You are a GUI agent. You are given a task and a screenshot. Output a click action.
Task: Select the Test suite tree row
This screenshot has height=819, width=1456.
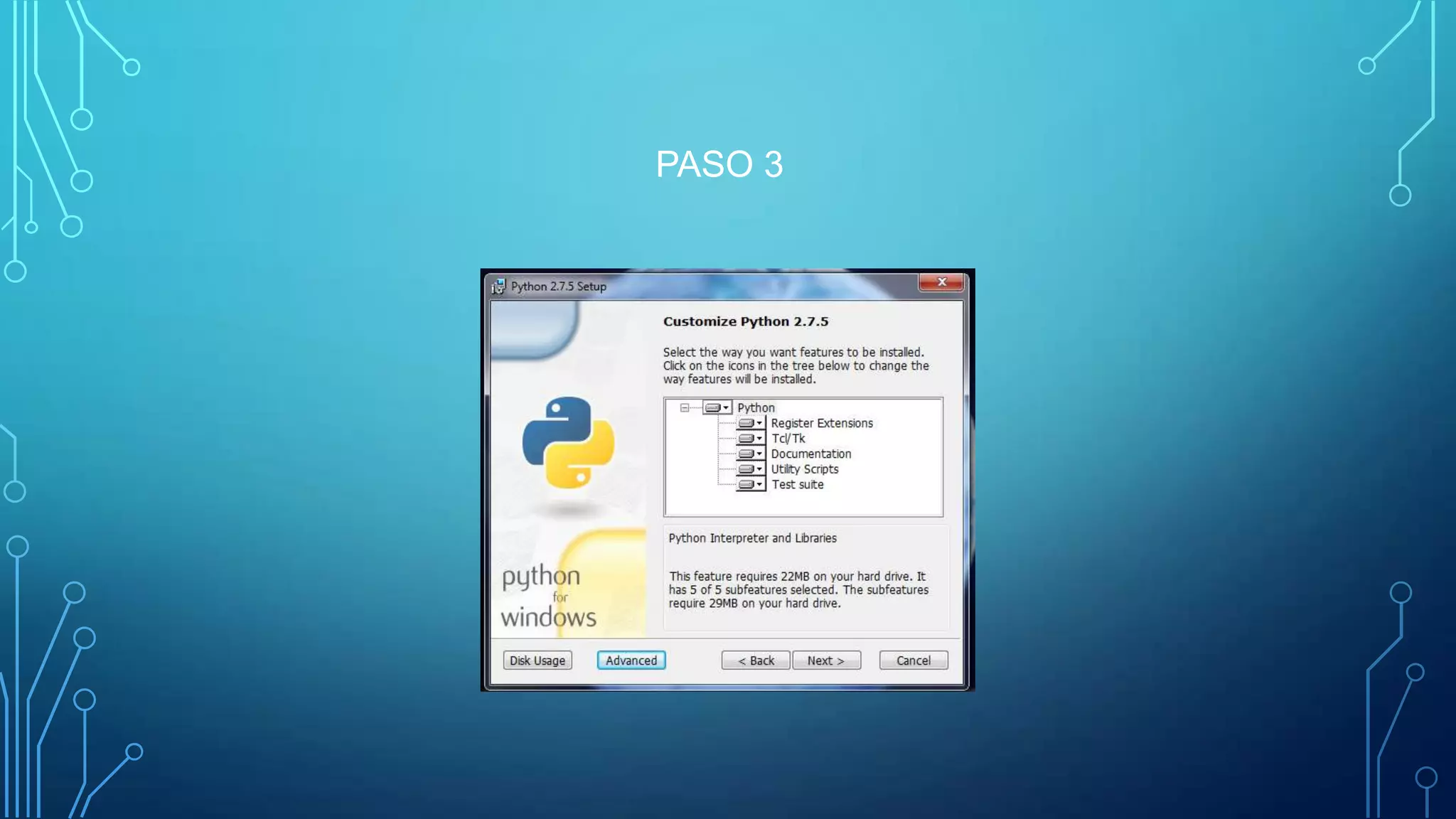click(x=798, y=485)
